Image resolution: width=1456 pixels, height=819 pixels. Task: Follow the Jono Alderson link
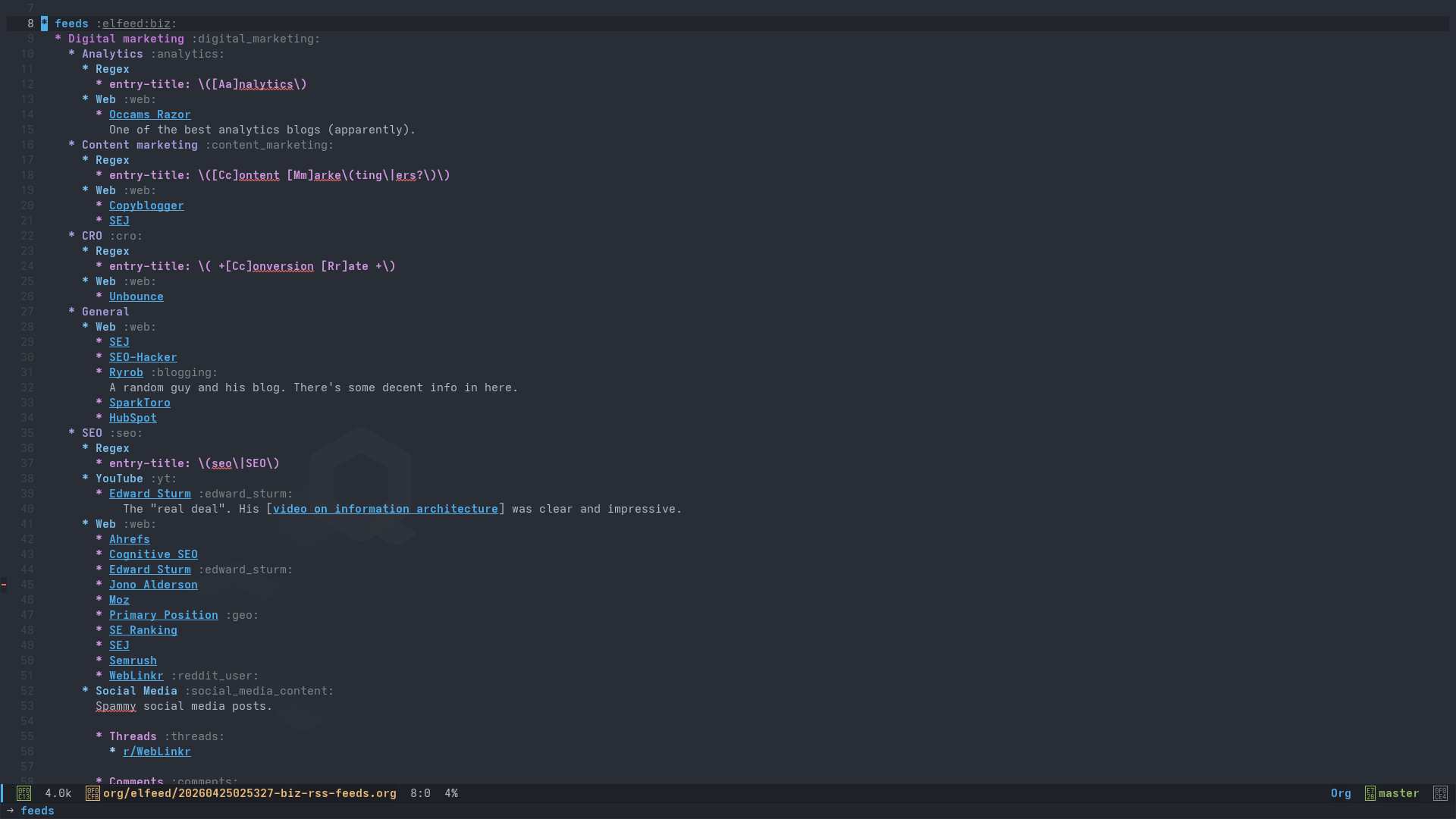click(153, 585)
